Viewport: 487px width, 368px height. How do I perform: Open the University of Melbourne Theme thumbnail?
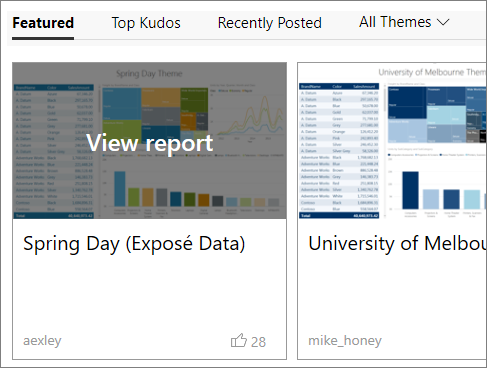coord(392,141)
